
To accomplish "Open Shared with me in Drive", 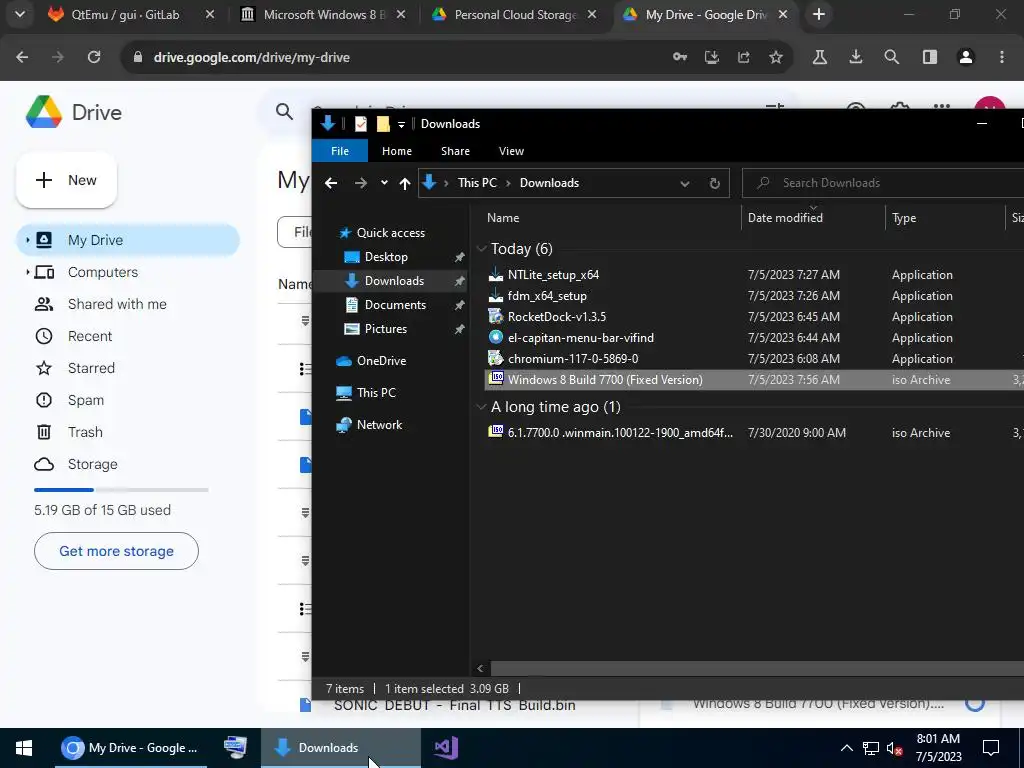I will [118, 304].
